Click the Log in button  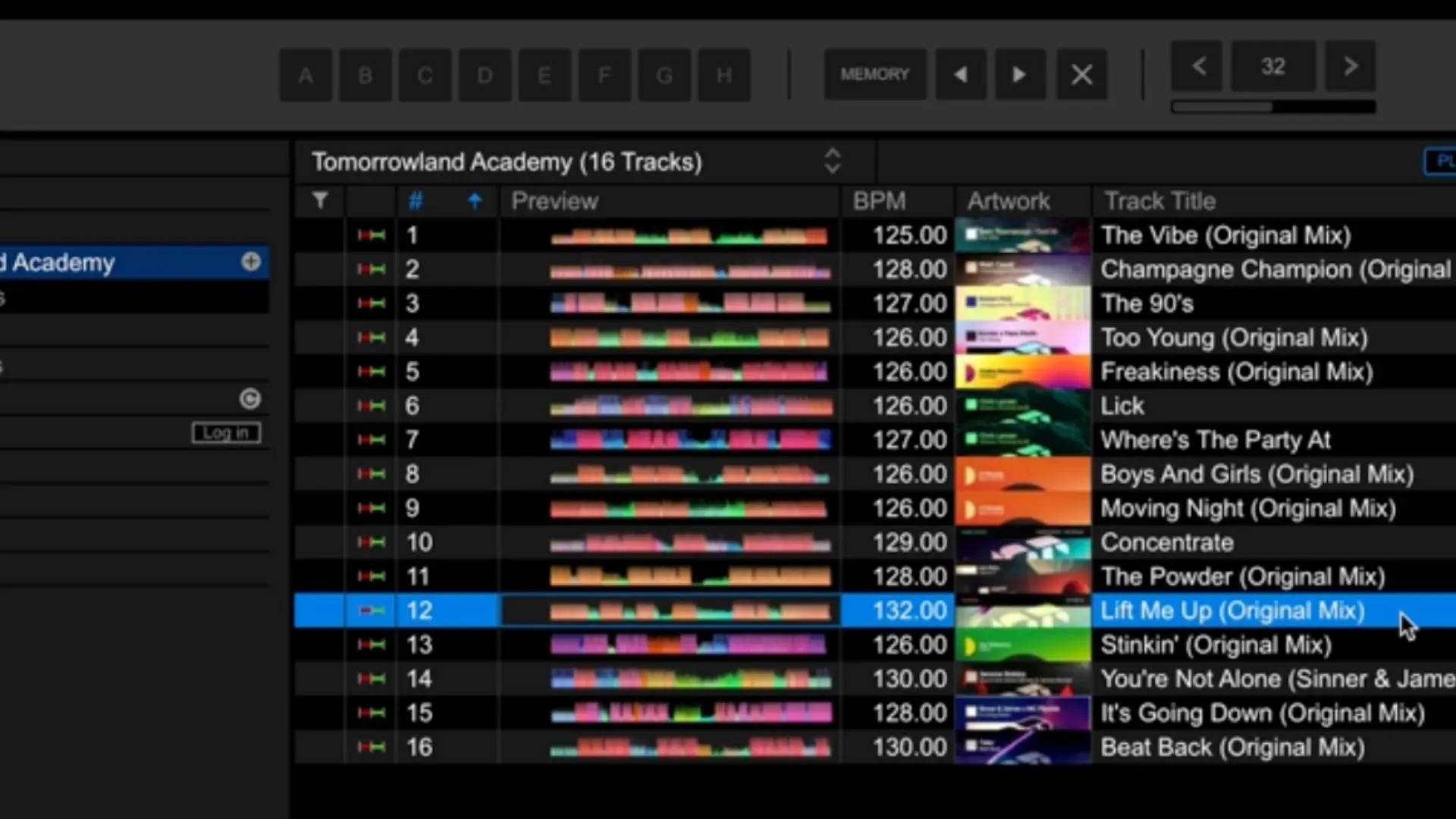pos(226,432)
